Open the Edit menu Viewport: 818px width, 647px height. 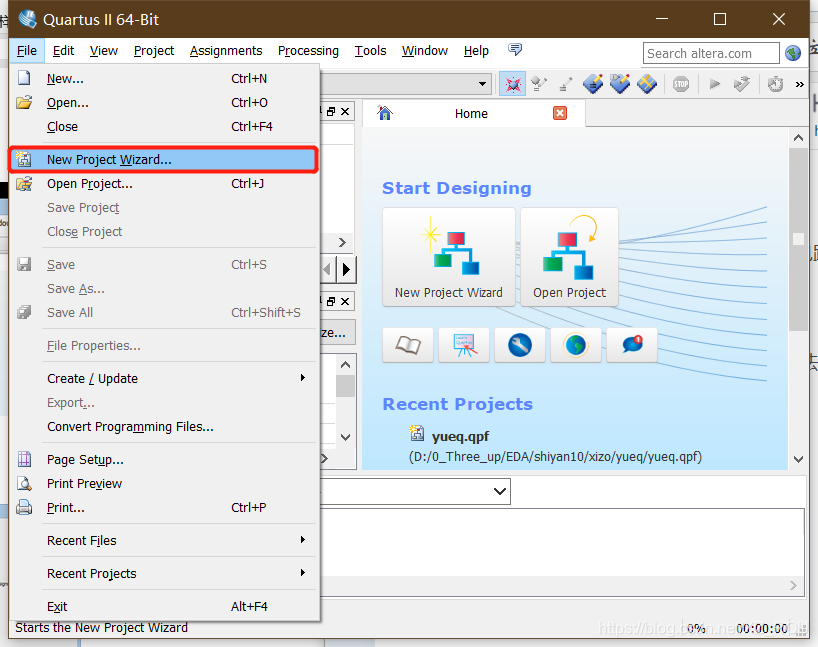(x=63, y=51)
